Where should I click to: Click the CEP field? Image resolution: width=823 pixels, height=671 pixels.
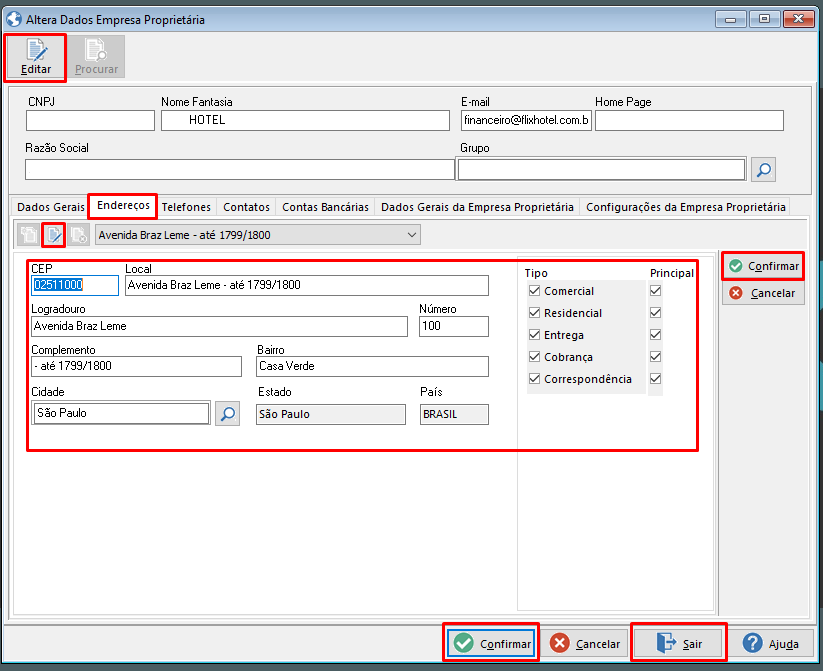point(75,285)
